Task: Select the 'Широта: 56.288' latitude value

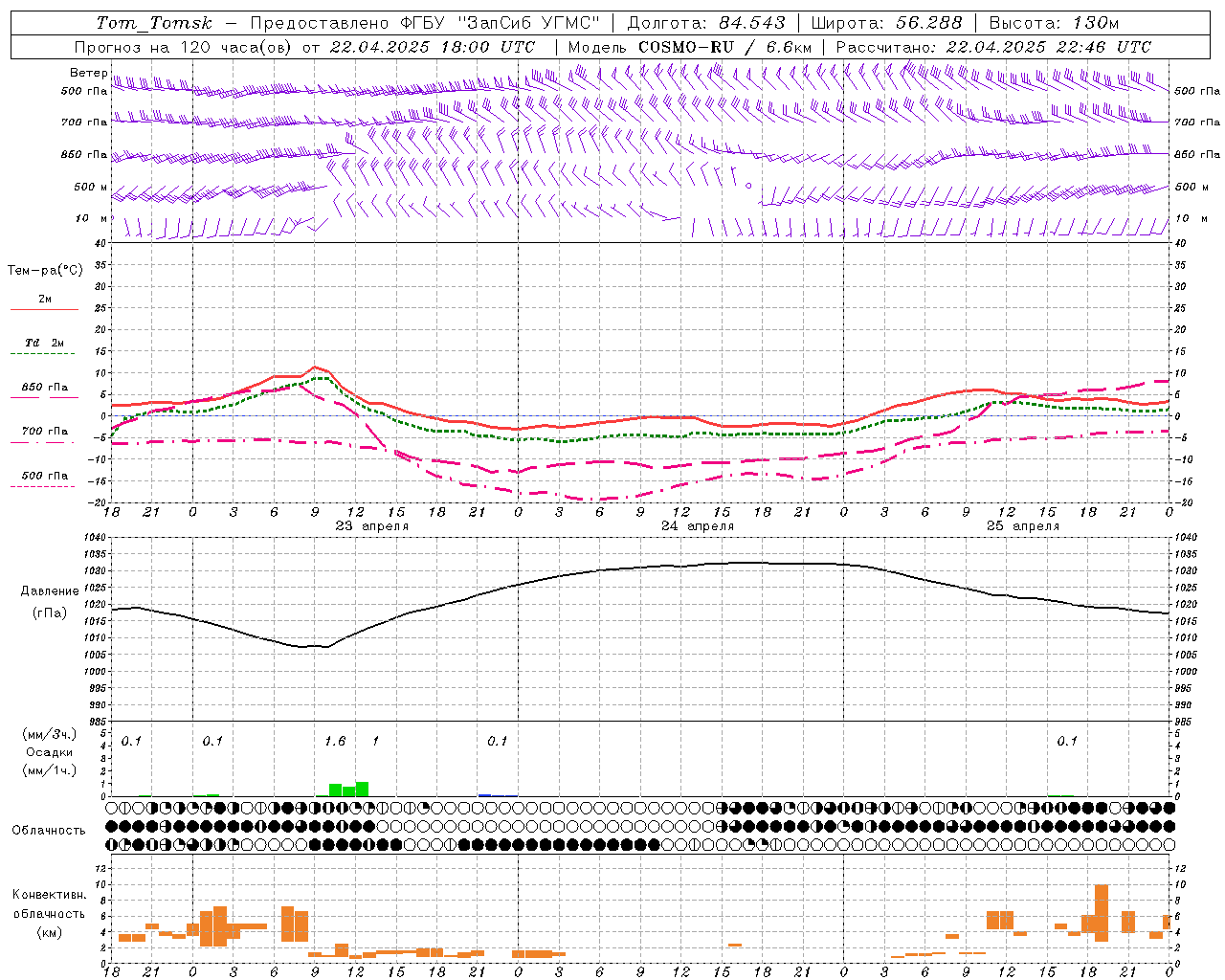Action: click(886, 23)
